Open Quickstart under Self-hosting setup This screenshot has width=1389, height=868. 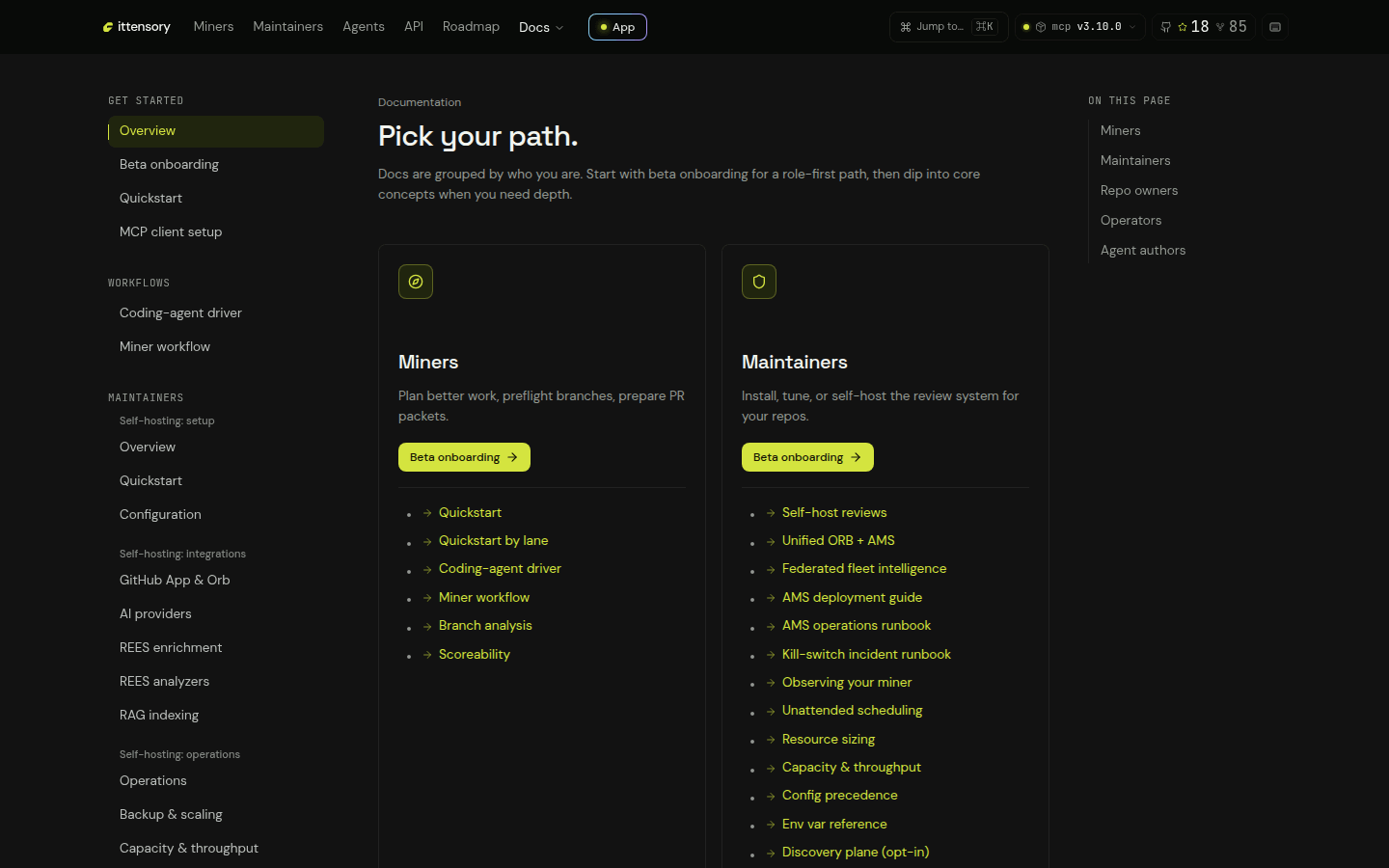215,481
